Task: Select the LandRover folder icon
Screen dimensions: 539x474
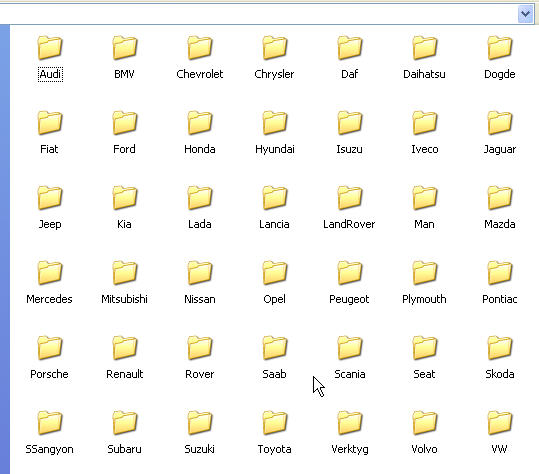Action: coord(350,197)
